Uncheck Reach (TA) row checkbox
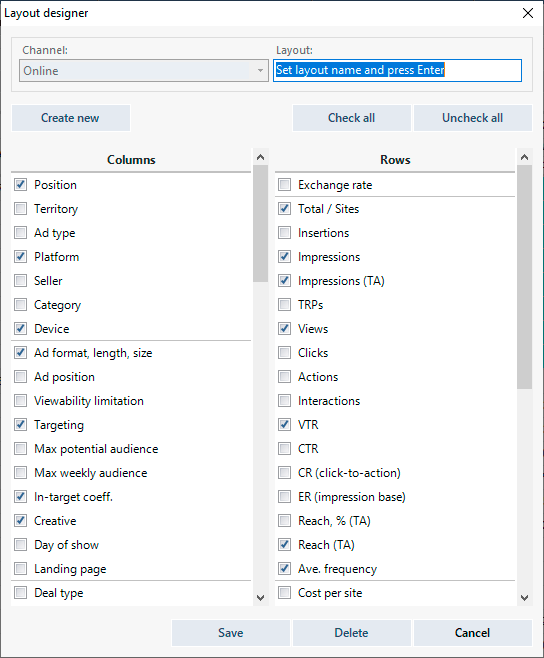The height and width of the screenshot is (658, 544). 285,545
